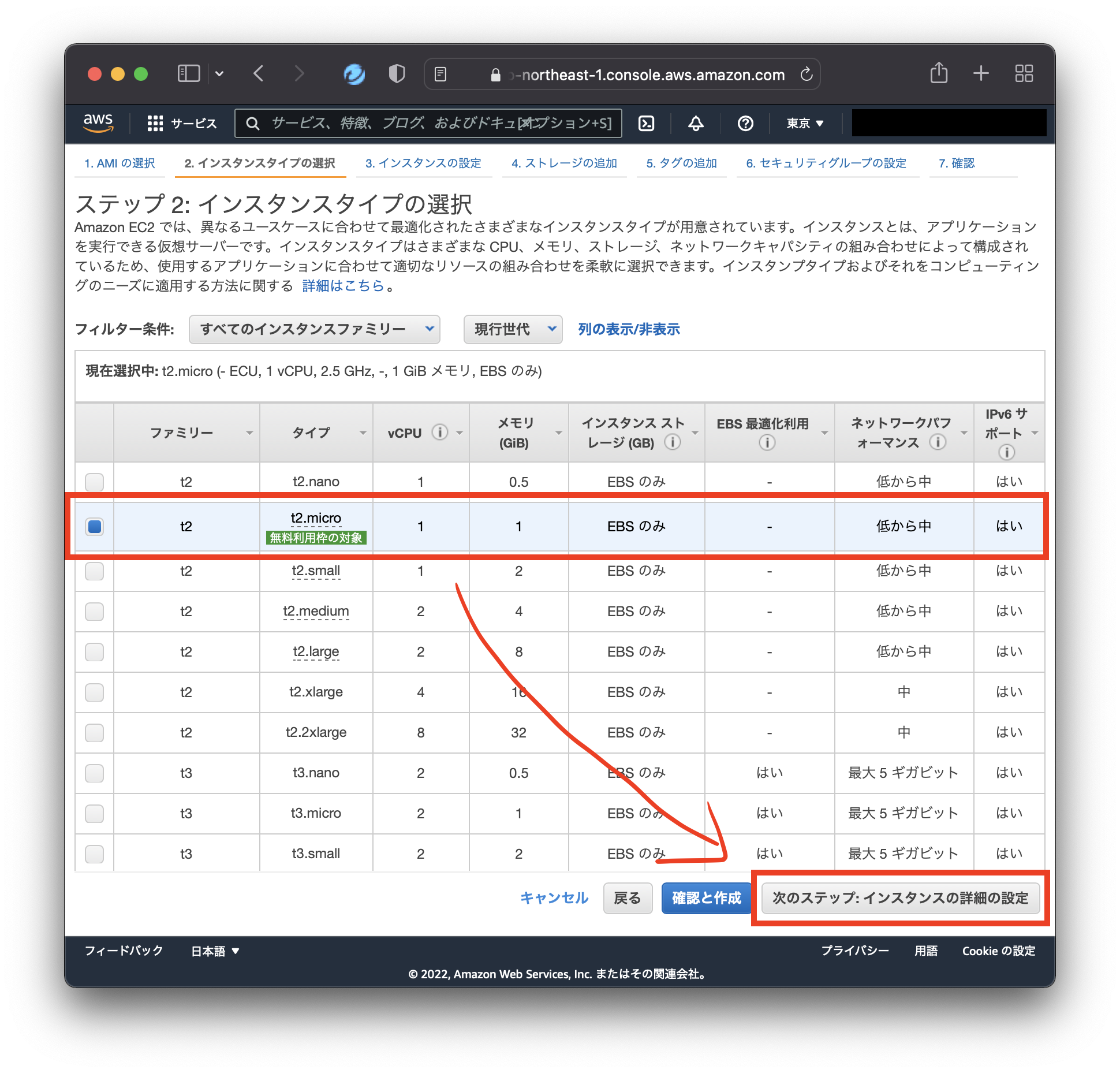Uncheck the t2.micro instance row
This screenshot has height=1073, width=1120.
[94, 526]
